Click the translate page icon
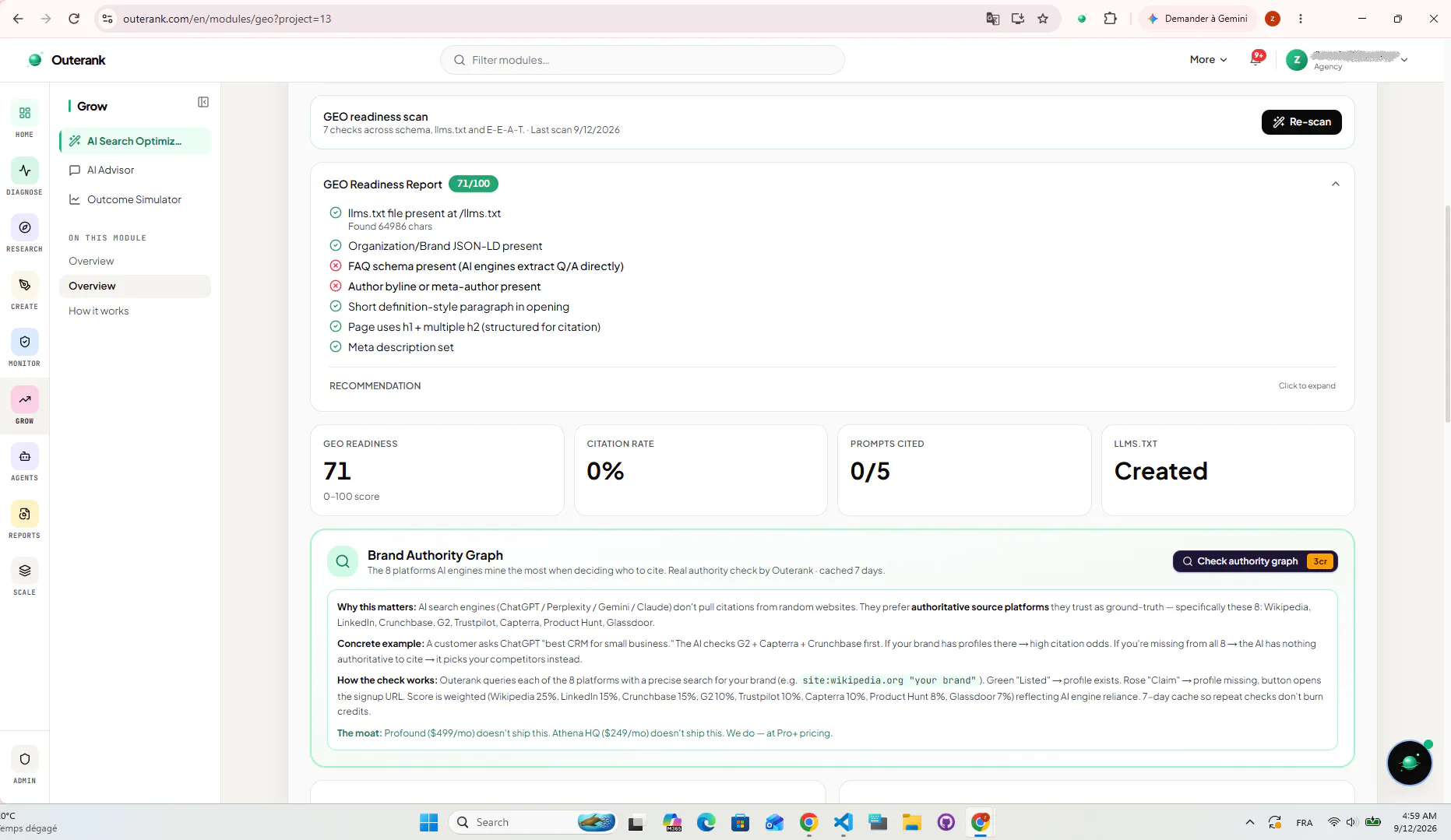The width and height of the screenshot is (1451, 840). [993, 19]
